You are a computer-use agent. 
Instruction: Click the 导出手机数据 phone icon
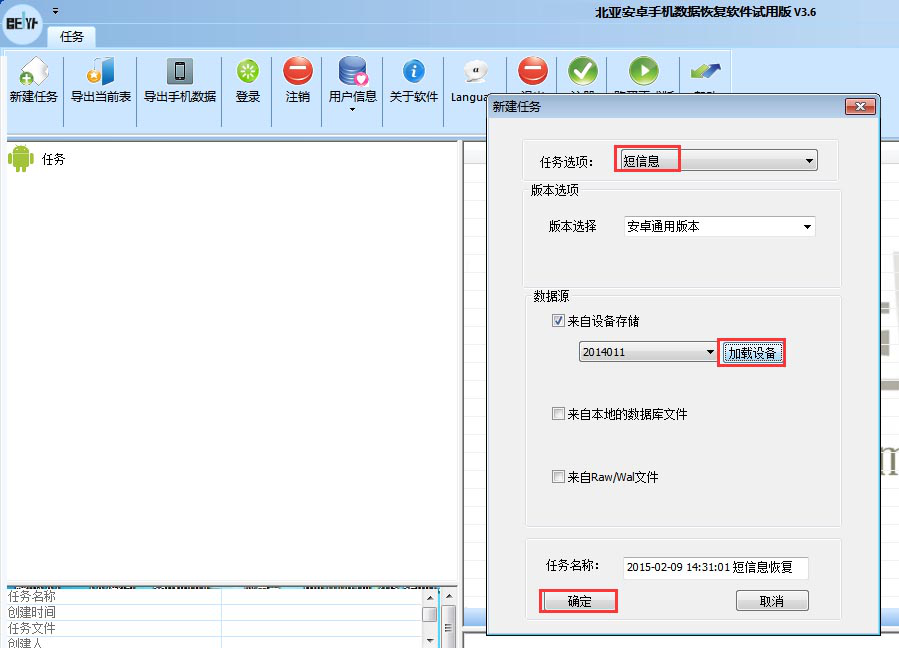tap(179, 71)
